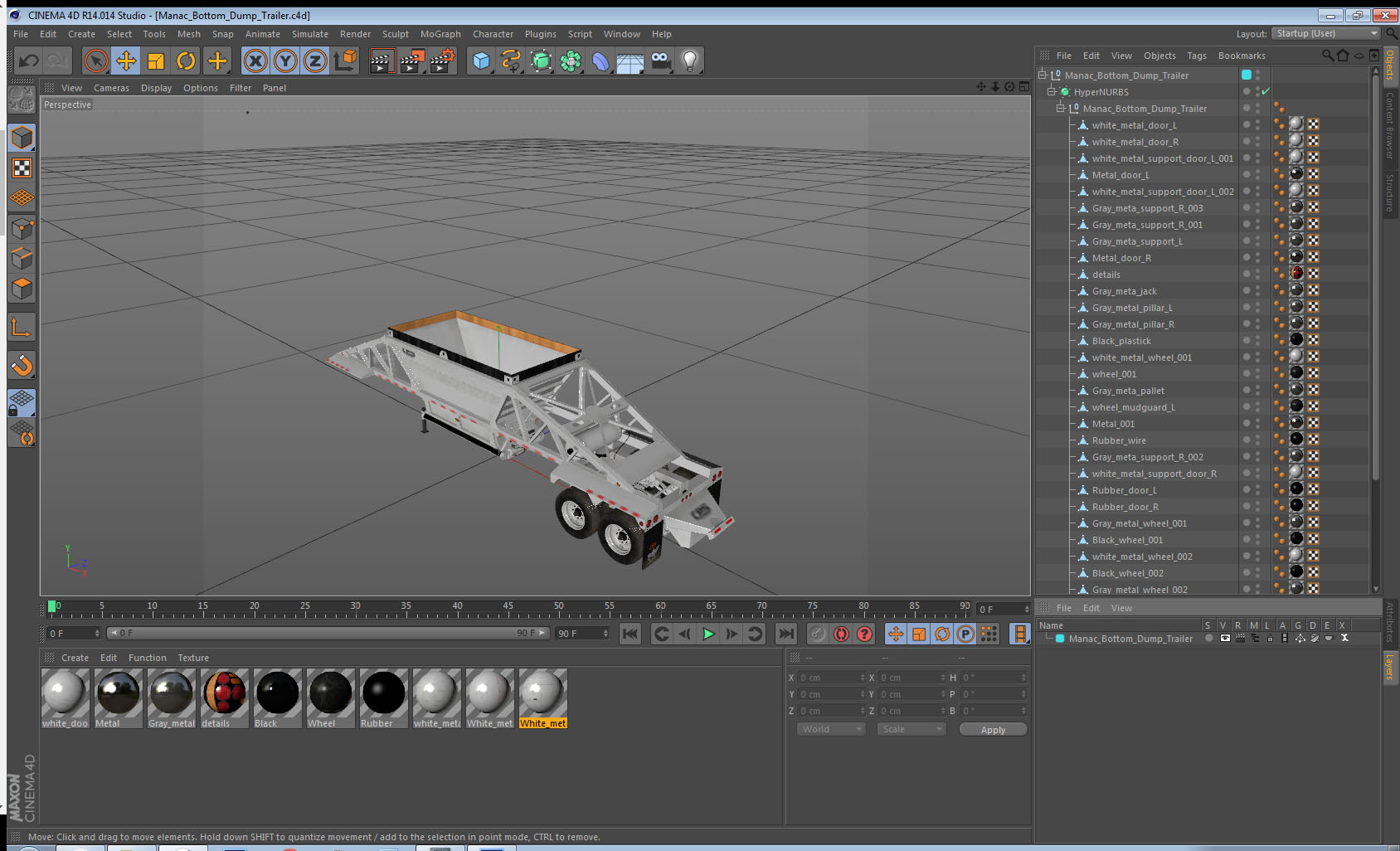Open Object Manager Tags menu
The height and width of the screenshot is (851, 1400).
tap(1196, 56)
